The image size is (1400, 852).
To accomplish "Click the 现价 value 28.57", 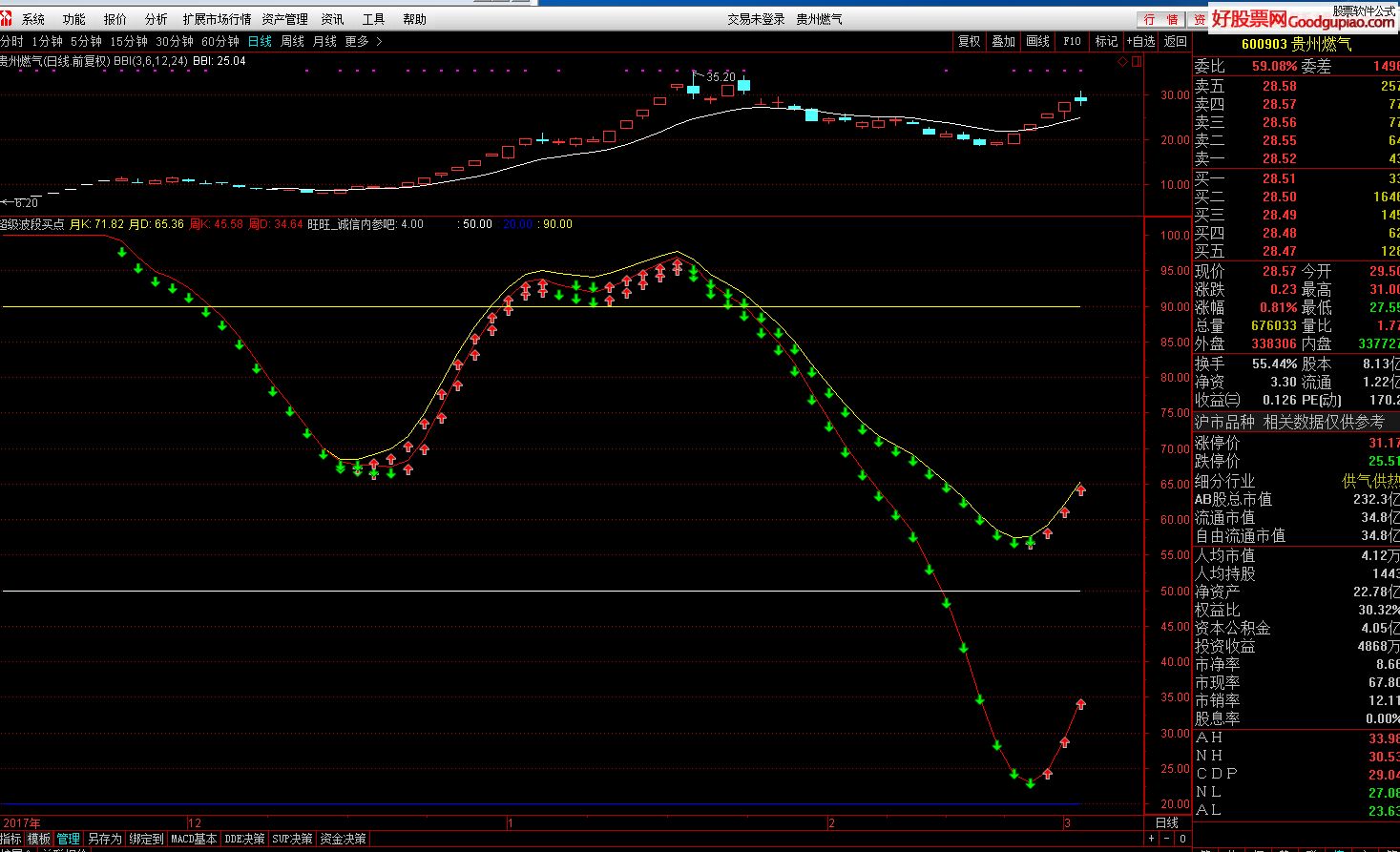I will tap(1279, 271).
